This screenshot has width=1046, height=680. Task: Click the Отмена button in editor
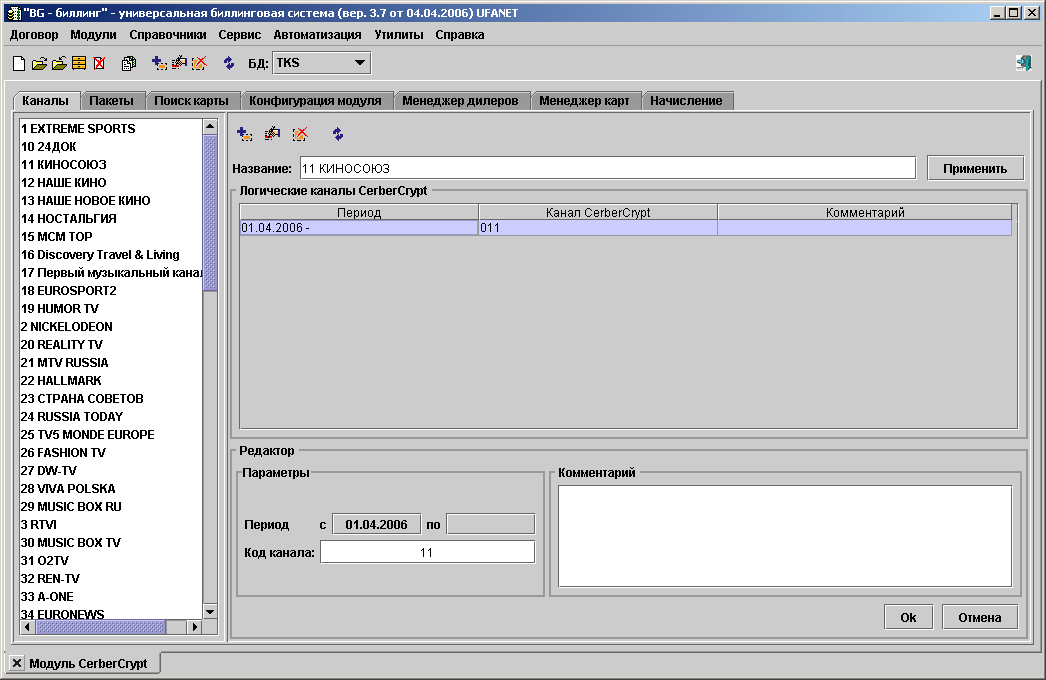pos(979,617)
